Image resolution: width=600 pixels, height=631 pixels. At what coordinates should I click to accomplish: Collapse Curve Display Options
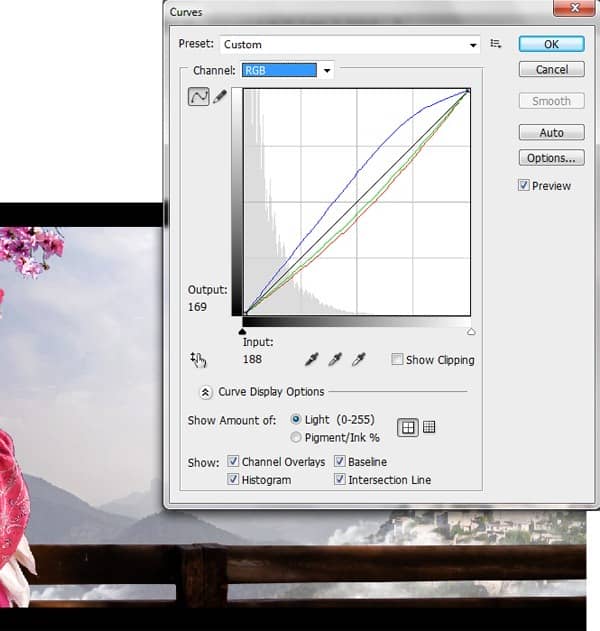click(205, 392)
